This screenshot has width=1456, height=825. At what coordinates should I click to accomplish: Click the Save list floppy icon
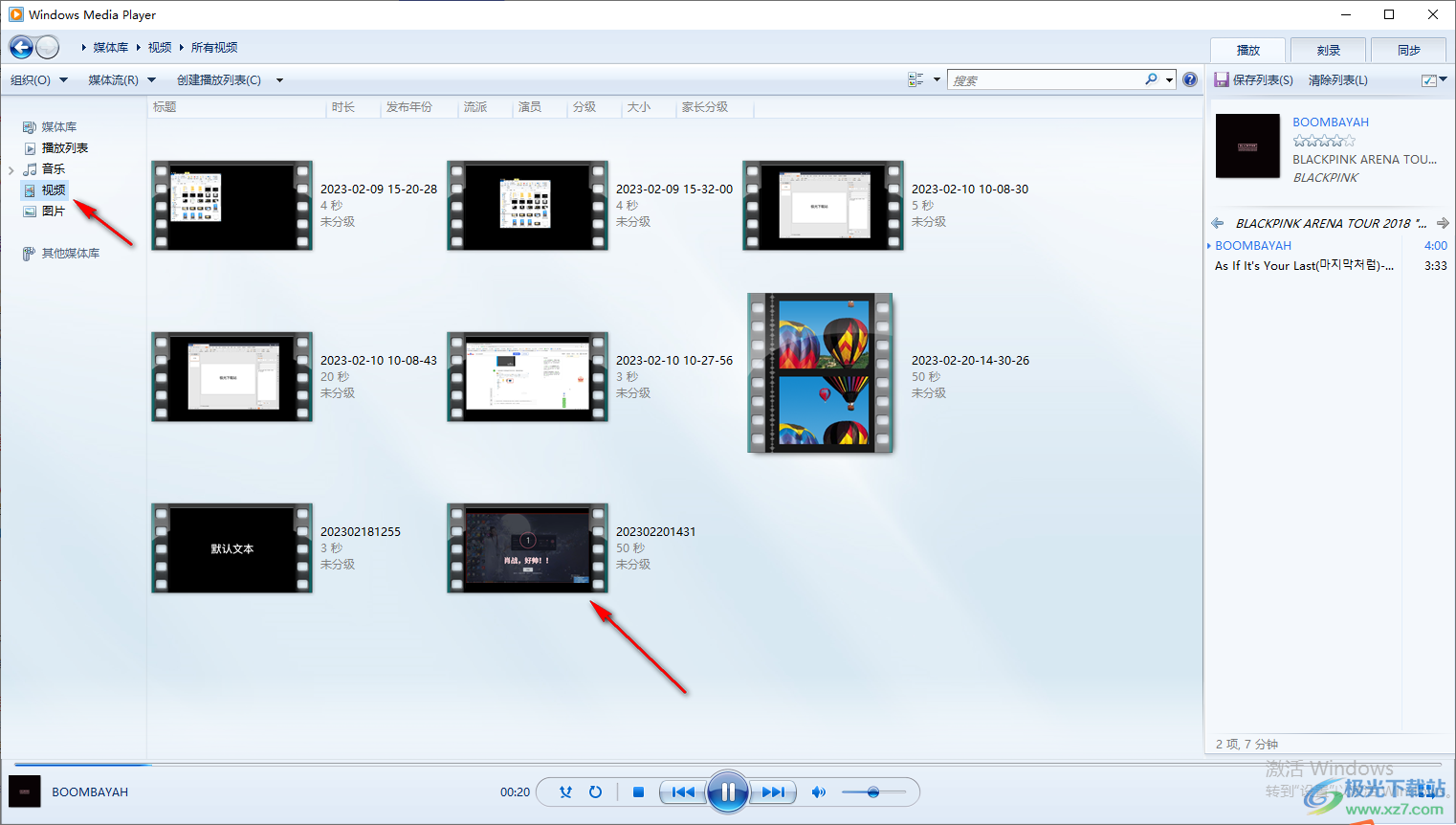(1222, 80)
